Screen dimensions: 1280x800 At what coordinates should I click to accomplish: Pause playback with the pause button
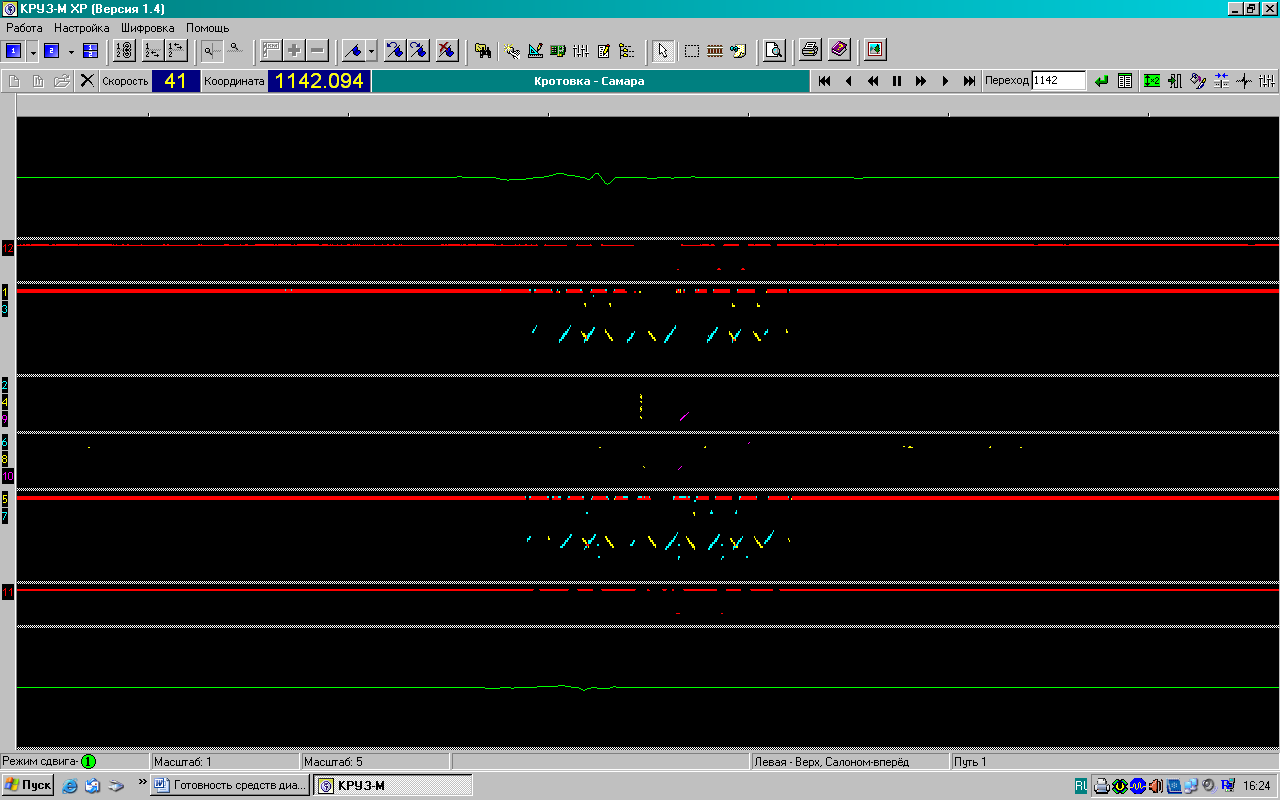[897, 81]
